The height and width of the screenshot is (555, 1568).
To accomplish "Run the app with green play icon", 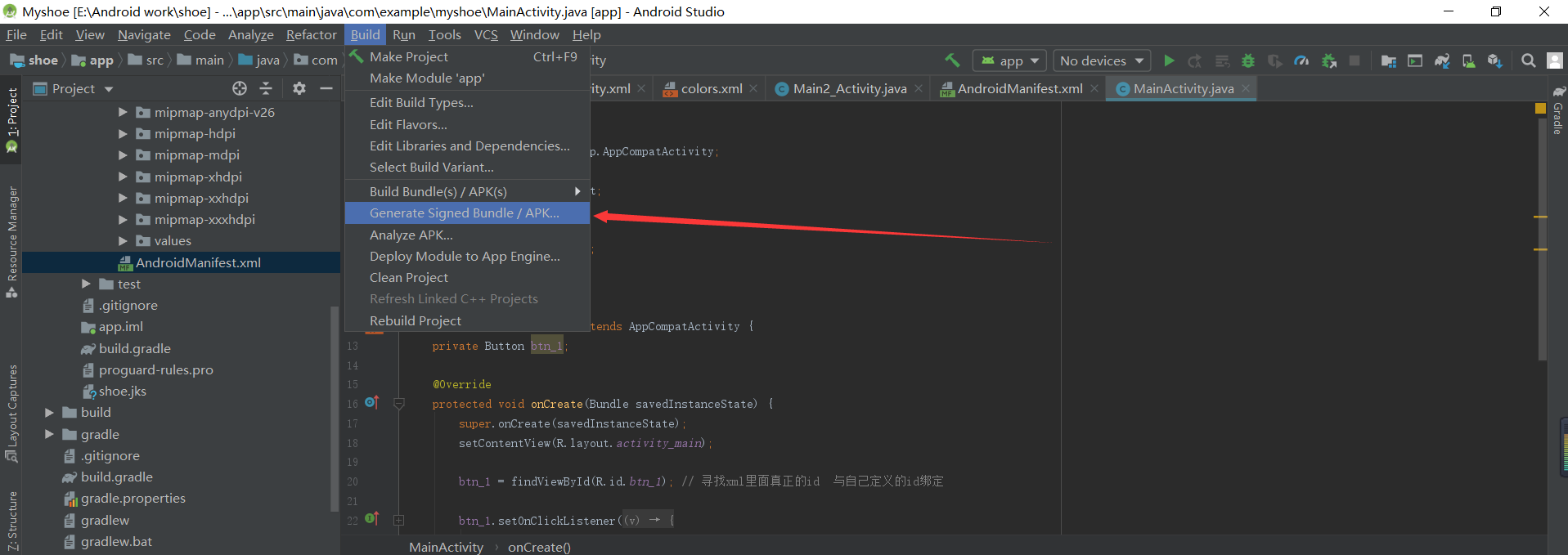I will click(1169, 60).
